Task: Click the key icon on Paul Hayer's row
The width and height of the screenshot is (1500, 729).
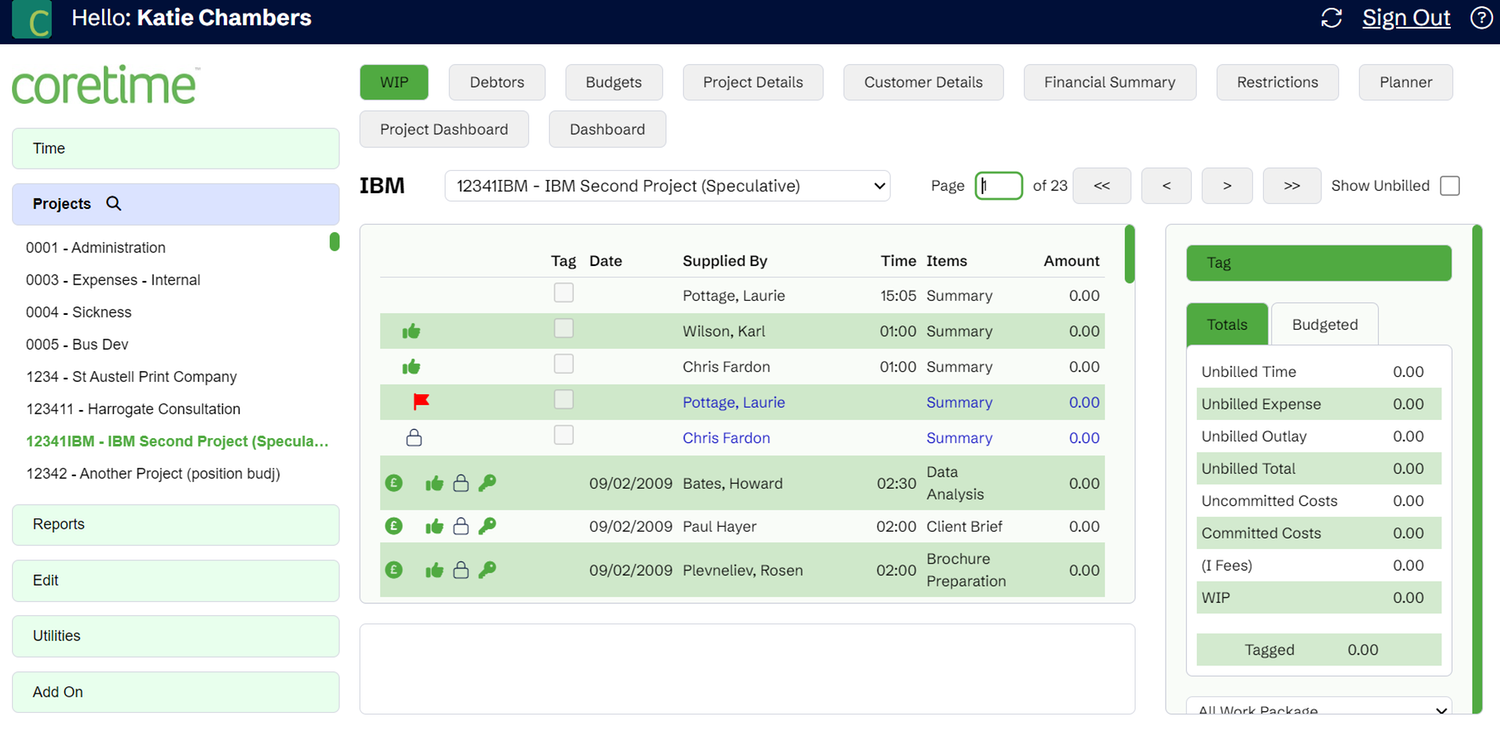Action: [x=487, y=526]
